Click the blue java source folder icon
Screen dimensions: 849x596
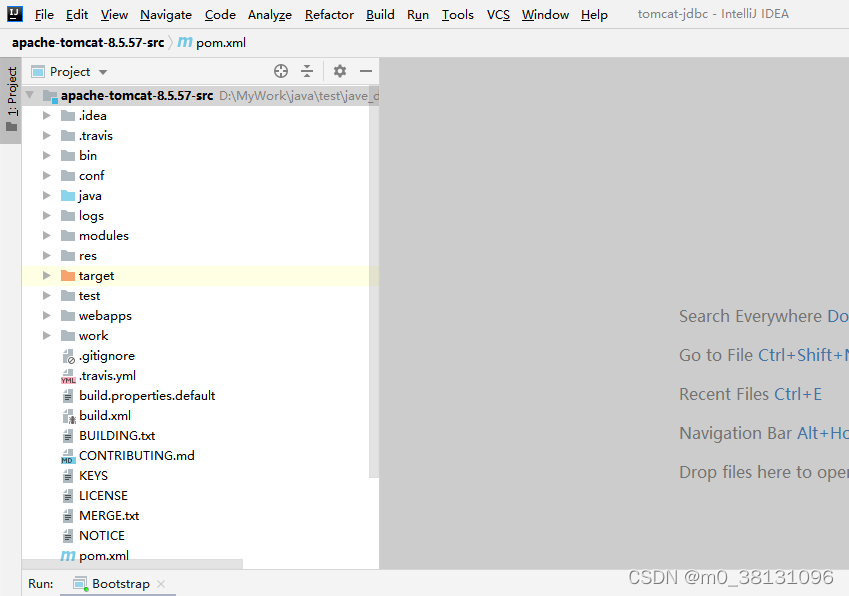pos(68,195)
